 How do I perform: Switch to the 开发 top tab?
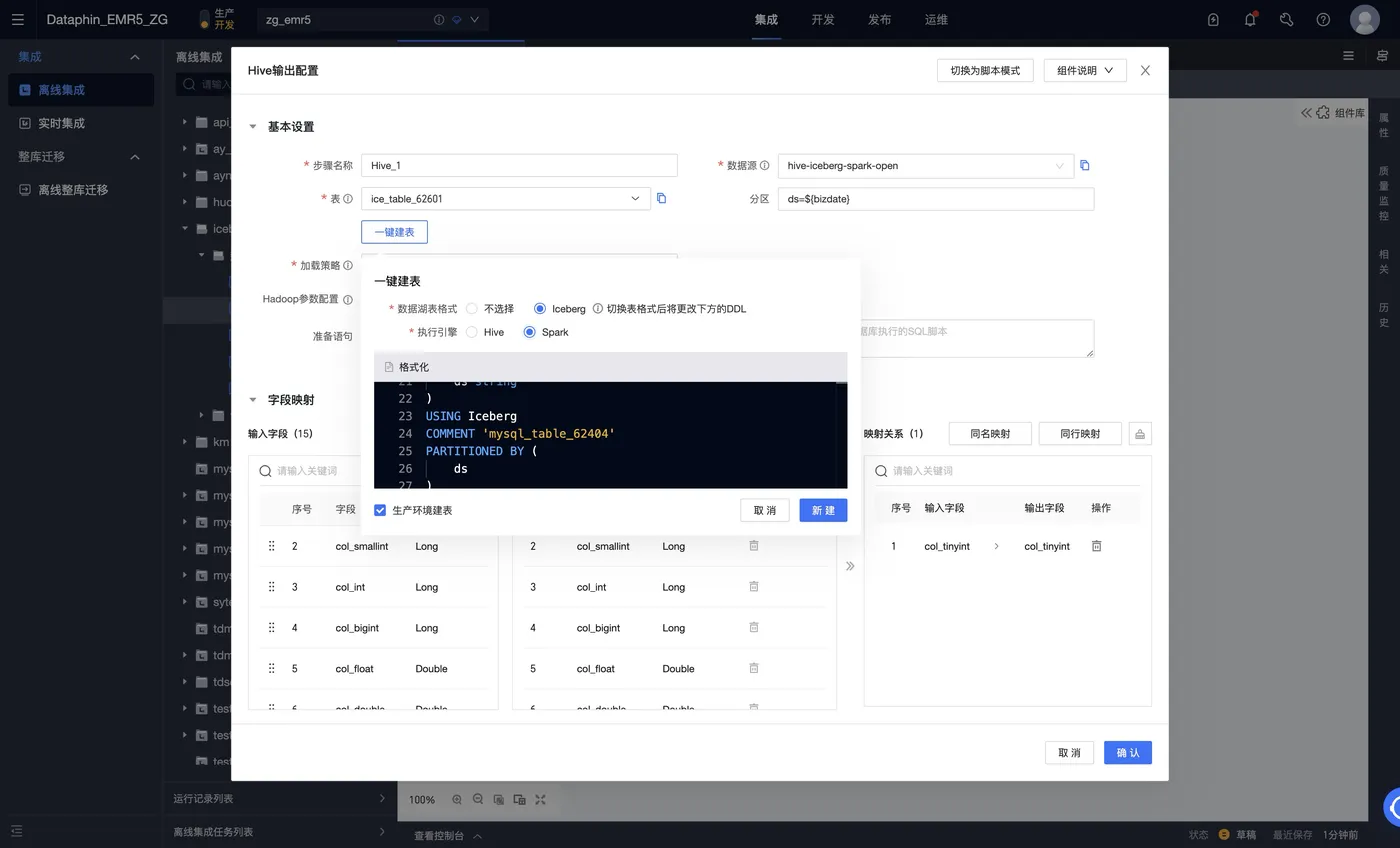pyautogui.click(x=823, y=20)
